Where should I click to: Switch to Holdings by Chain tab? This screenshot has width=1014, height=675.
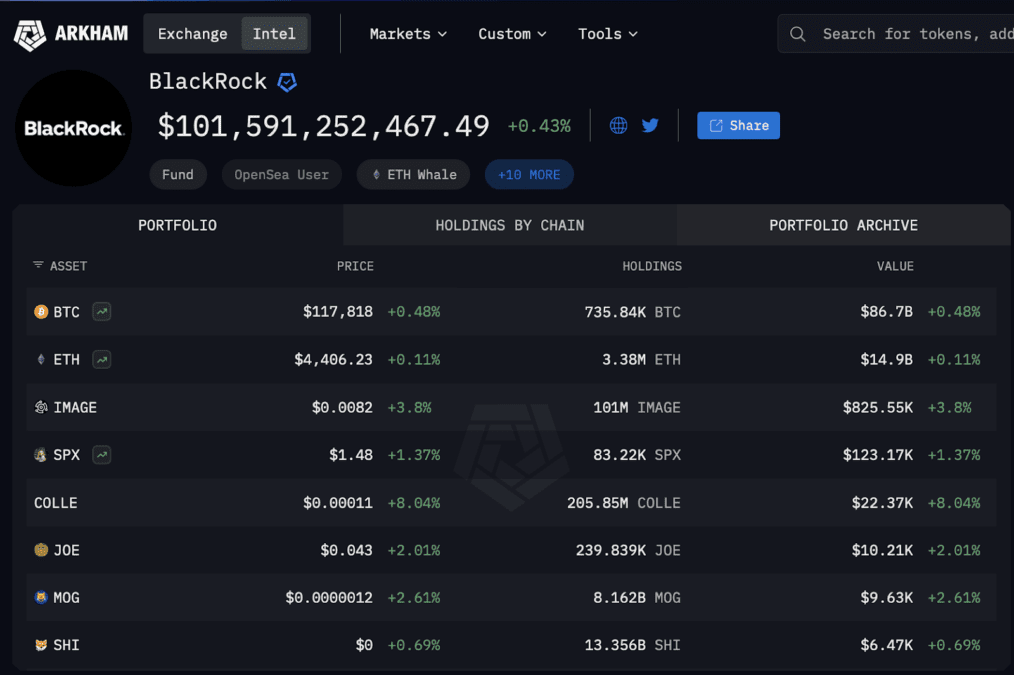pyautogui.click(x=509, y=225)
